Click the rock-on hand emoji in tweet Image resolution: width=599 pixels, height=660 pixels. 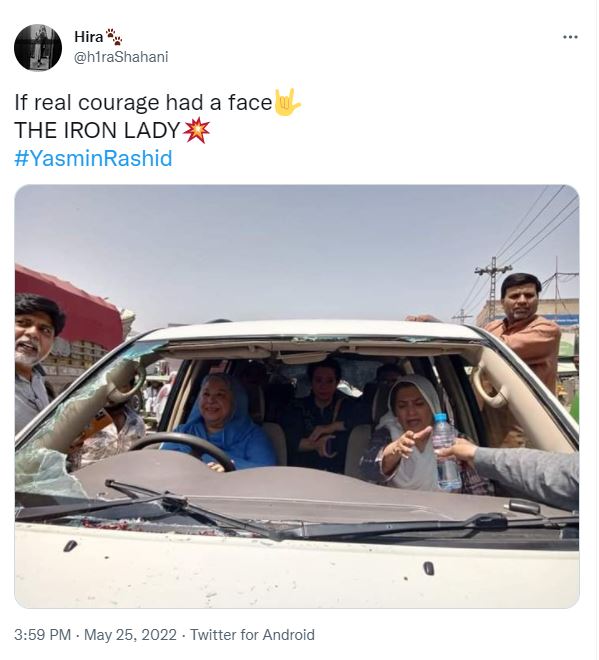tap(287, 102)
